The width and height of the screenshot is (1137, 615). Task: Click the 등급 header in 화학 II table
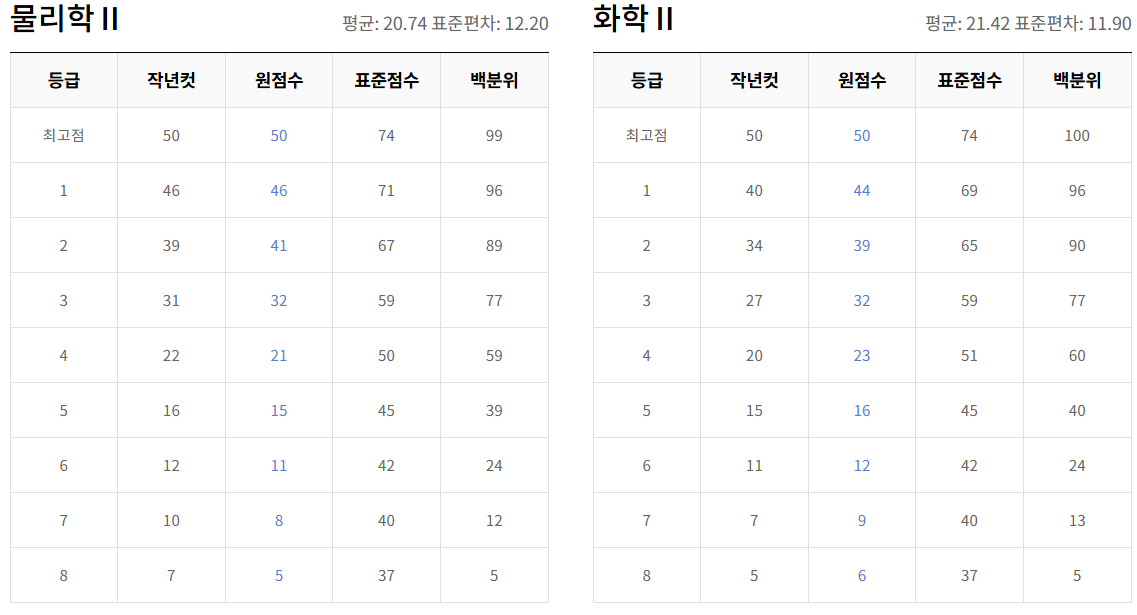(647, 81)
